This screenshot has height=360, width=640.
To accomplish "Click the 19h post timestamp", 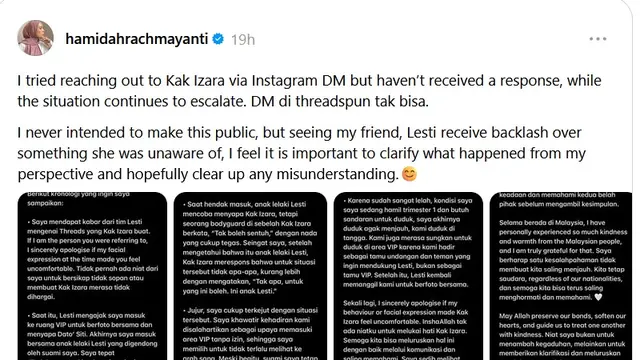I will [243, 40].
